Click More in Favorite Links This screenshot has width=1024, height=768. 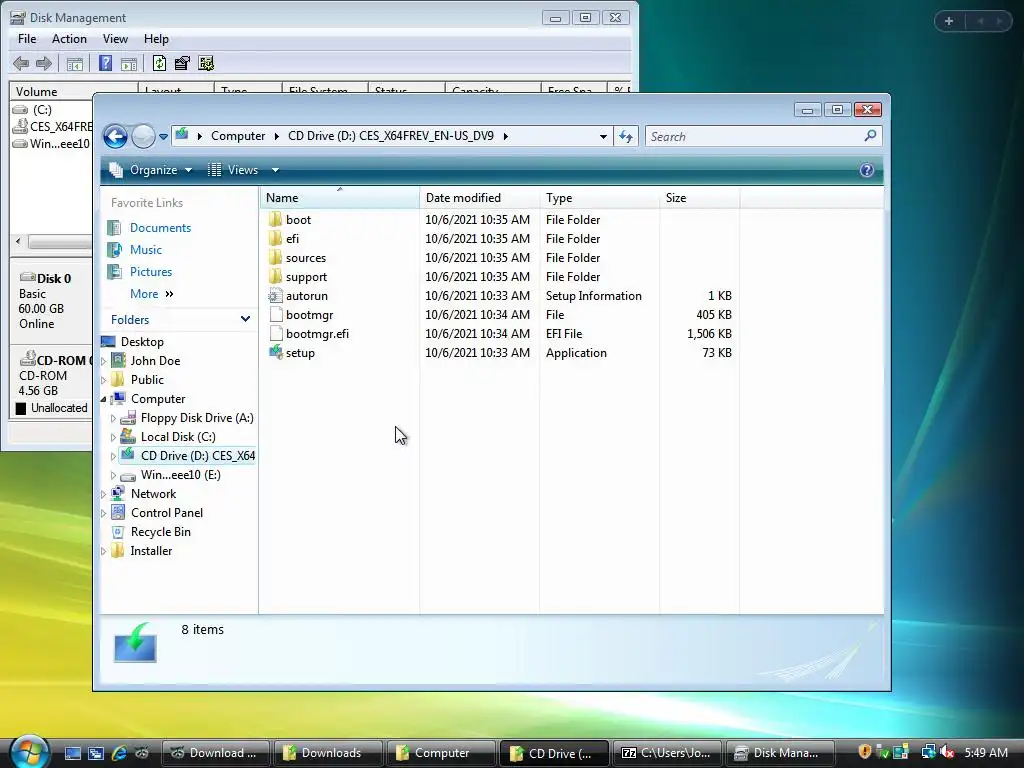click(x=152, y=294)
